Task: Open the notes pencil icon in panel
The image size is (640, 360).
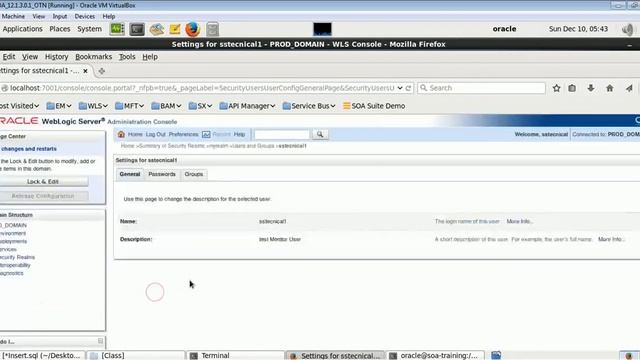Action: pyautogui.click(x=175, y=29)
